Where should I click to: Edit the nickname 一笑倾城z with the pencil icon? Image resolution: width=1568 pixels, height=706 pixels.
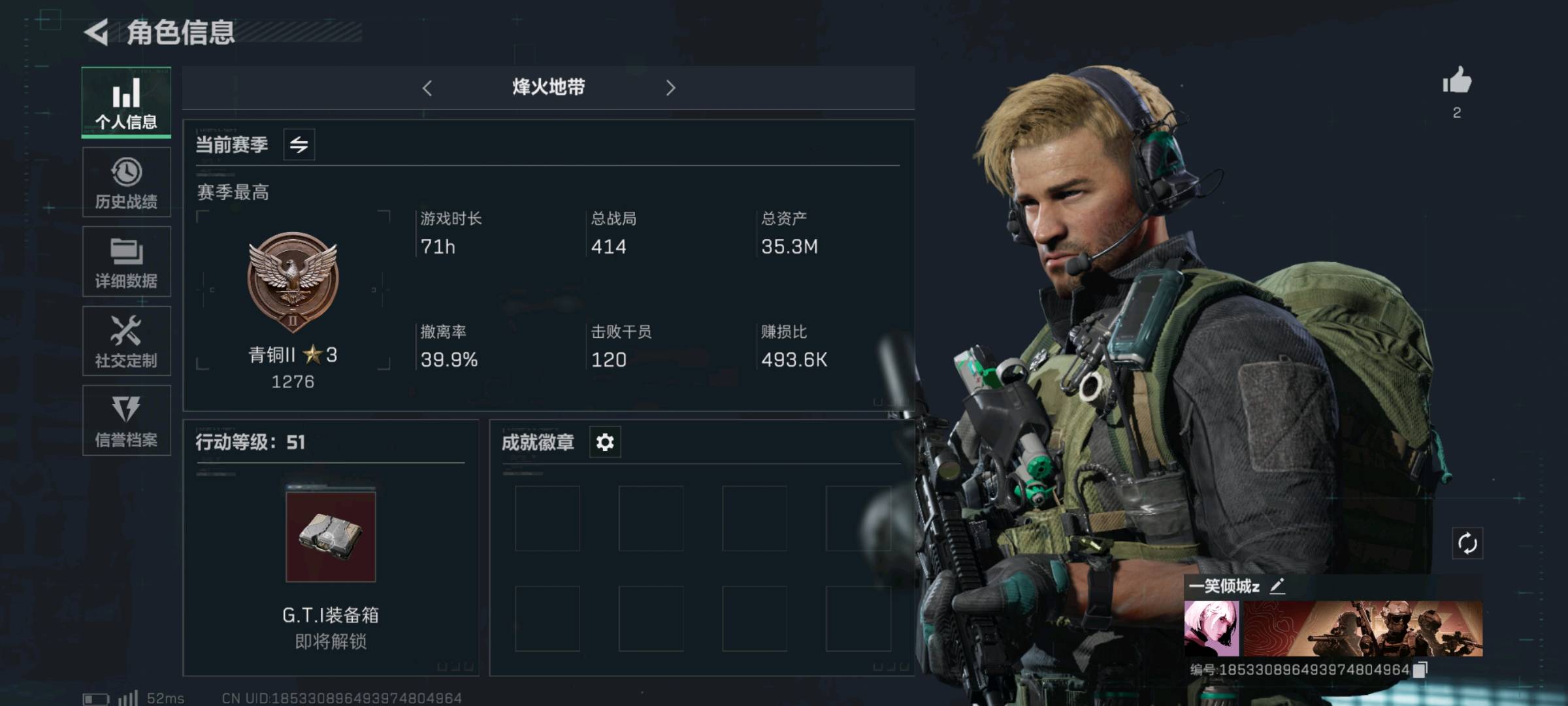[1277, 586]
